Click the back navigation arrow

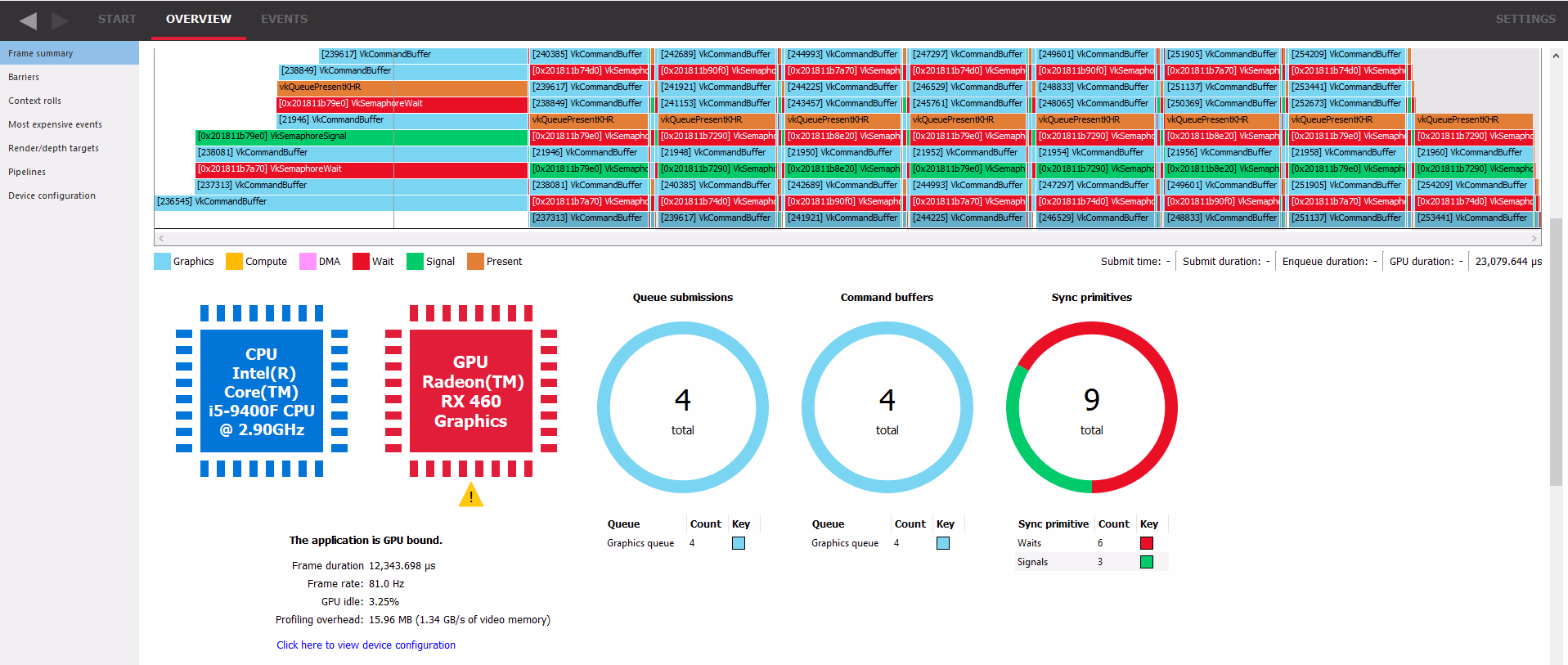[28, 20]
